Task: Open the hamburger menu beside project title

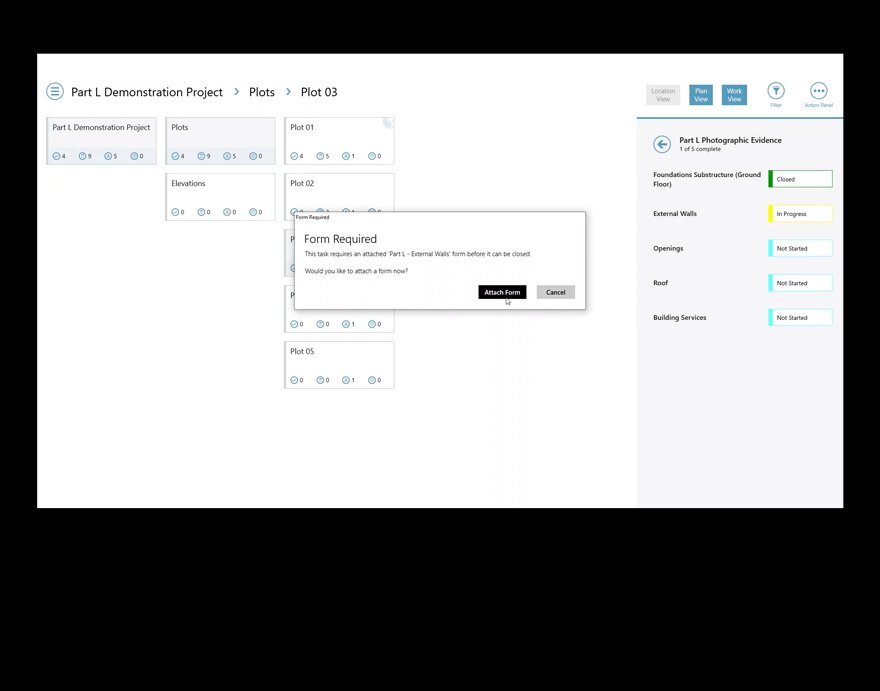Action: [x=55, y=92]
